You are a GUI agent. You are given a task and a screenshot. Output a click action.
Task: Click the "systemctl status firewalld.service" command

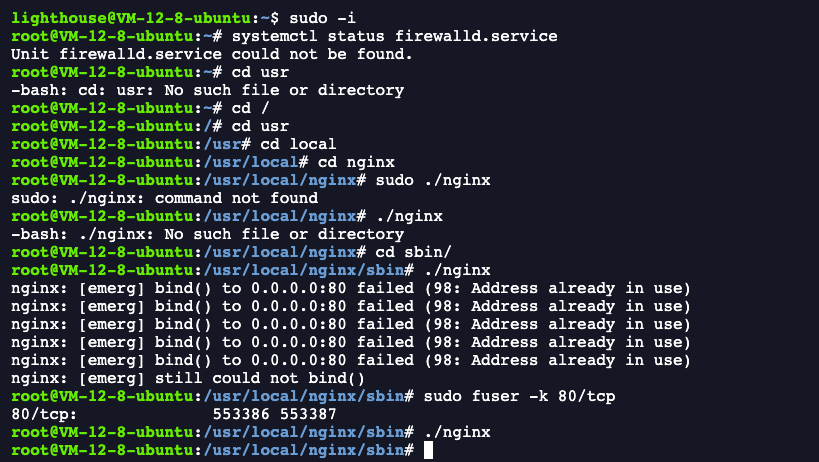[393, 36]
